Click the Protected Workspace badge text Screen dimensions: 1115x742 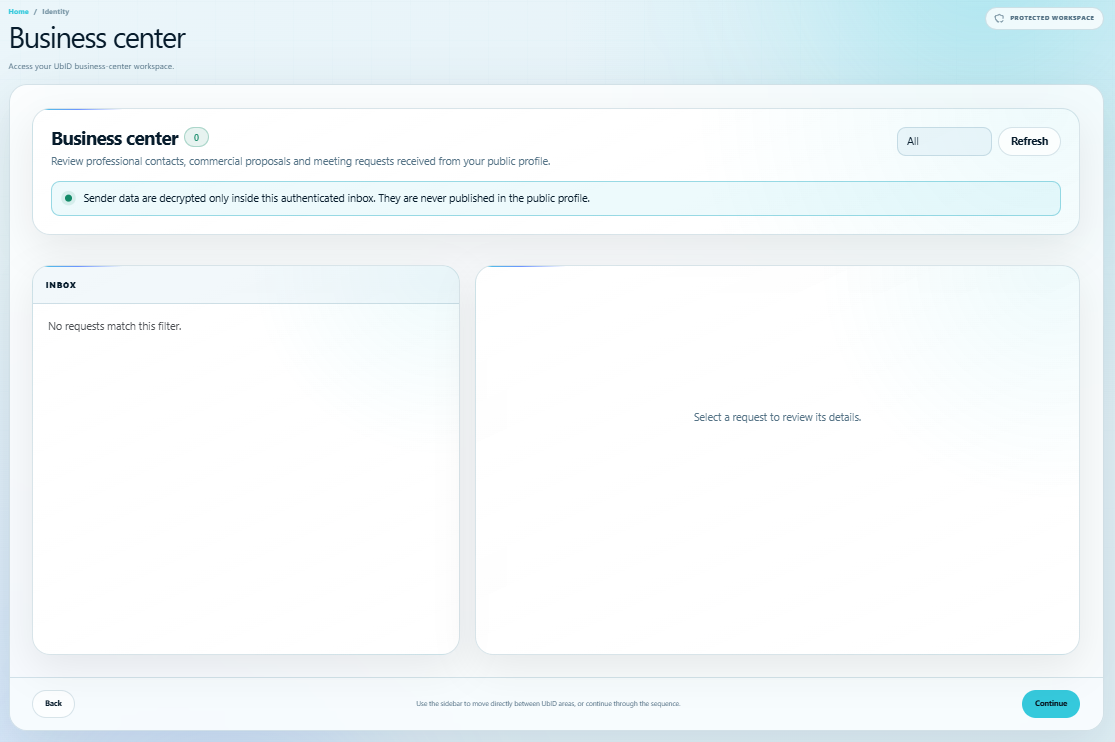tap(1052, 18)
